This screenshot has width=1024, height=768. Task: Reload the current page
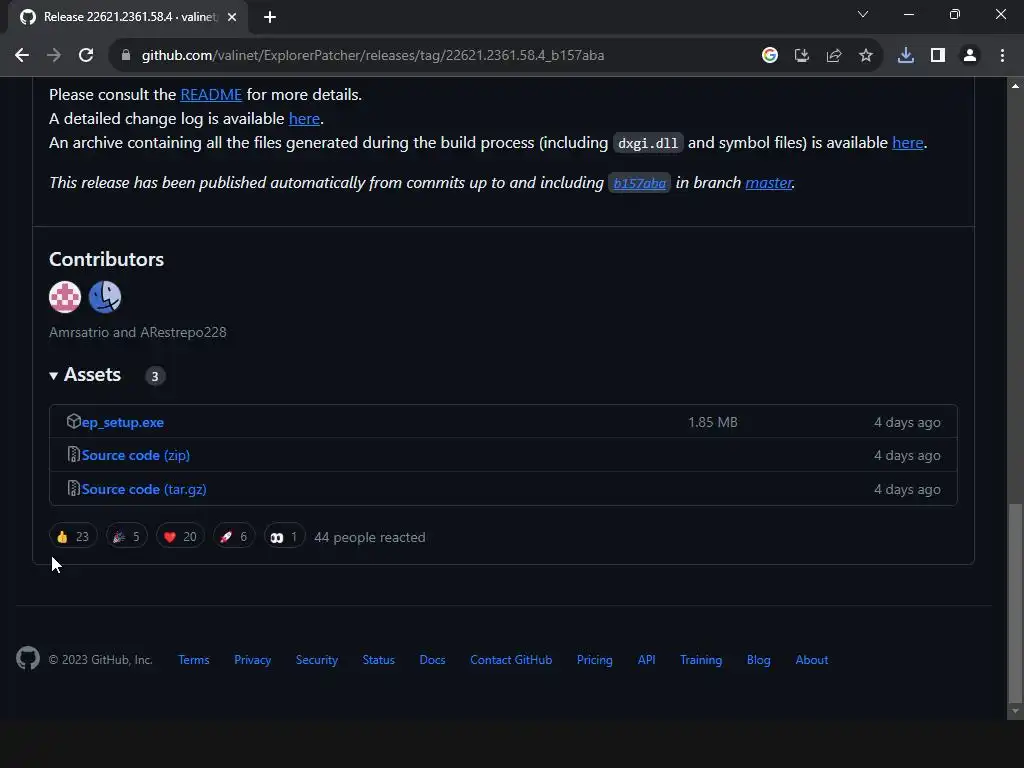86,56
